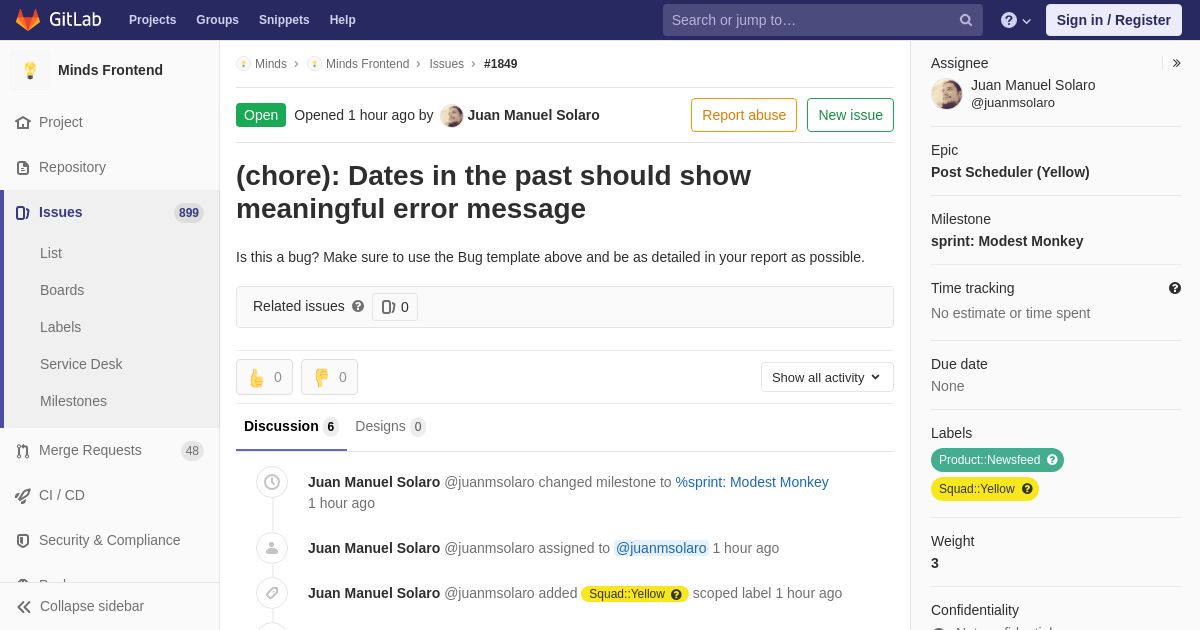This screenshot has height=630, width=1200.
Task: Click the Time tracking help icon
Action: [1175, 288]
